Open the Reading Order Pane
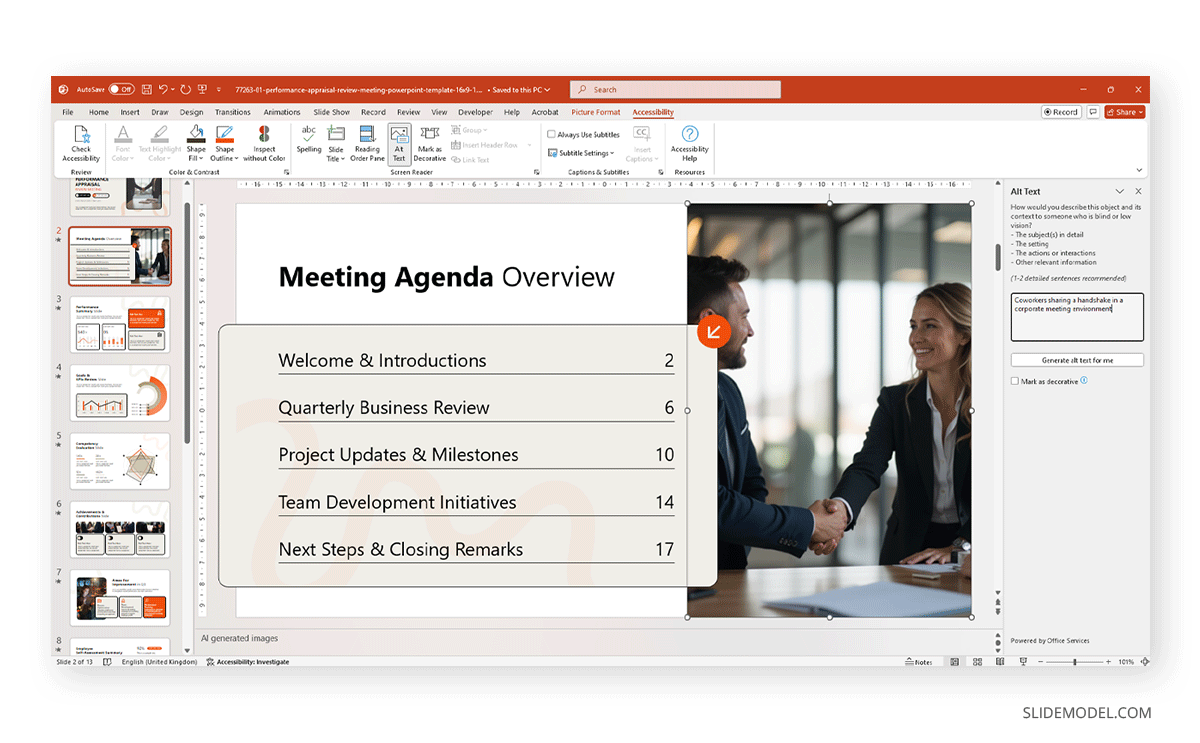 368,135
